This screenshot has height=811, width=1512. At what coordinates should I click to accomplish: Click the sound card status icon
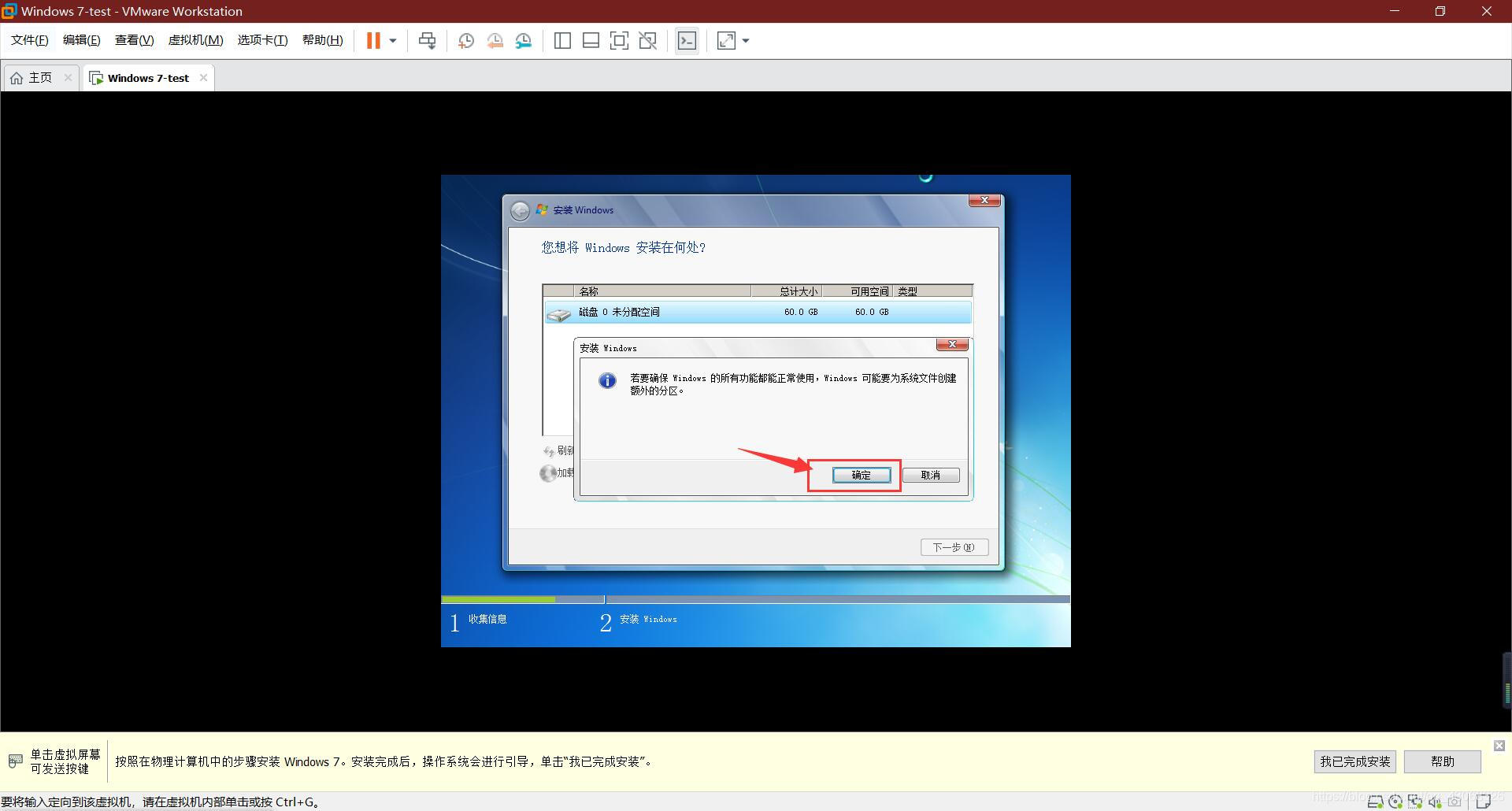(x=1435, y=802)
